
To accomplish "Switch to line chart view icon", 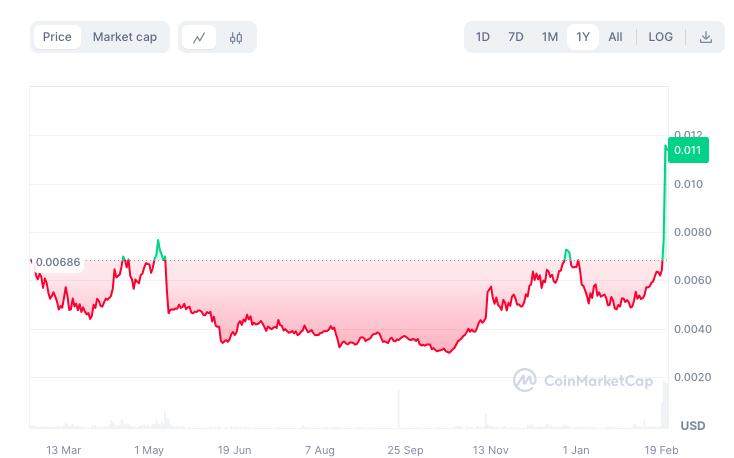I will (199, 37).
